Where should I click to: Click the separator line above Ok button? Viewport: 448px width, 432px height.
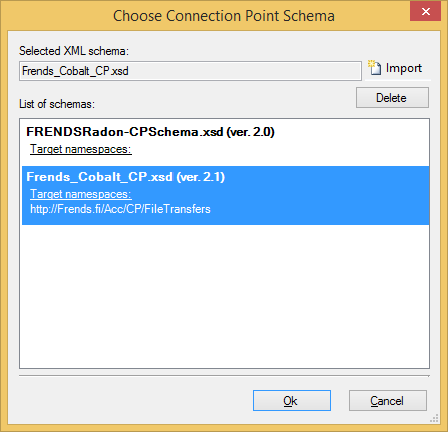click(x=224, y=376)
